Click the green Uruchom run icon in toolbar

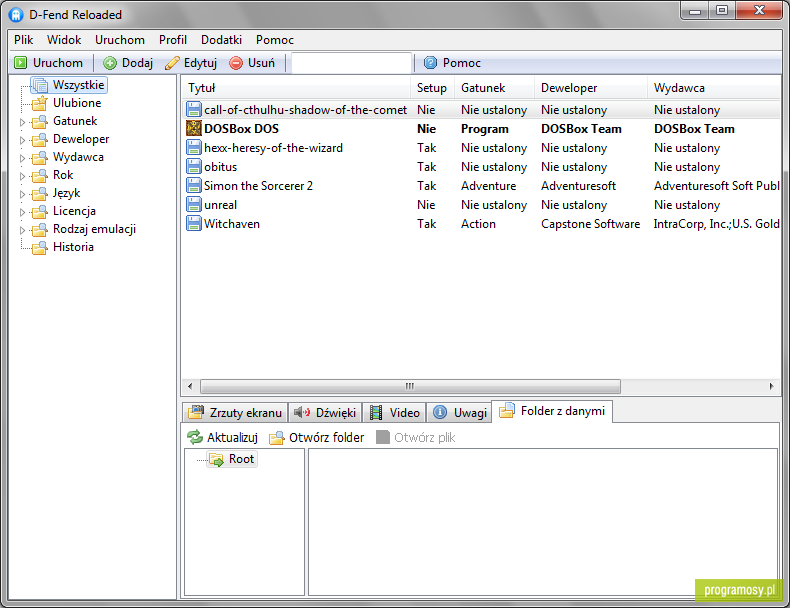[21, 63]
